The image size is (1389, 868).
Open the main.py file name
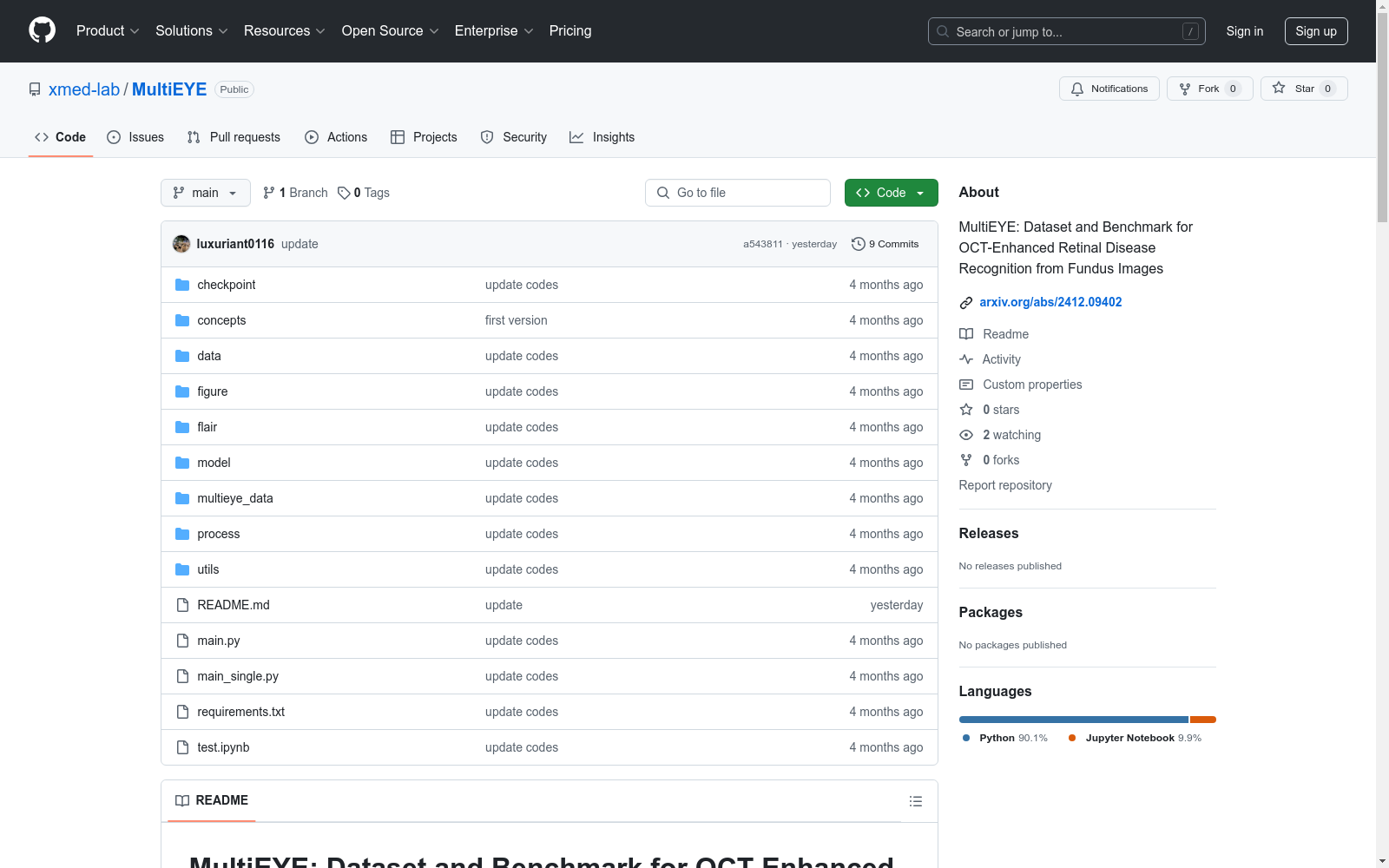[x=219, y=641]
